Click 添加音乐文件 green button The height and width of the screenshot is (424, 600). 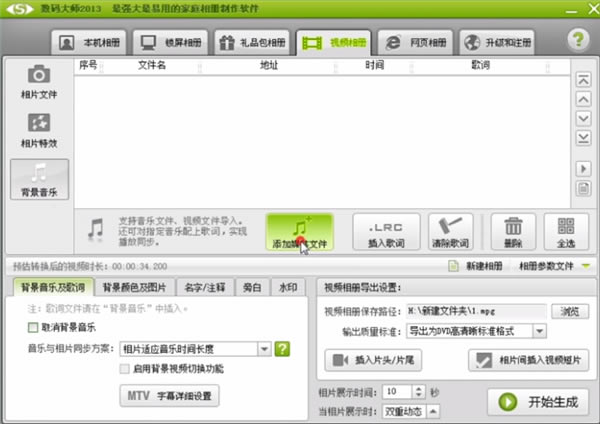coord(300,232)
